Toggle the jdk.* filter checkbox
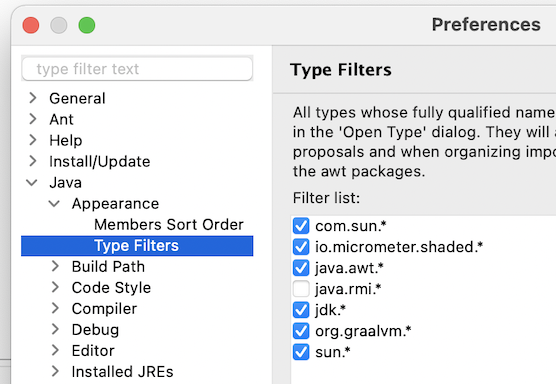556x384 pixels. tap(301, 310)
